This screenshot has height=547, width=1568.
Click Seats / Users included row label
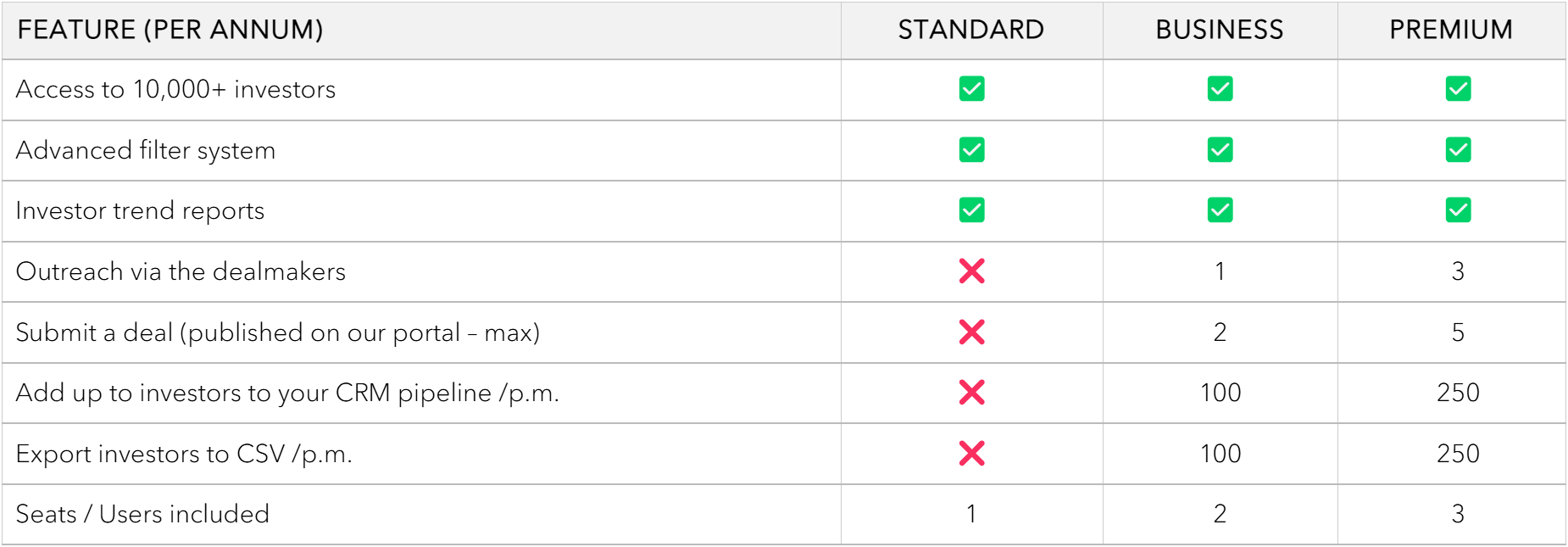(142, 514)
